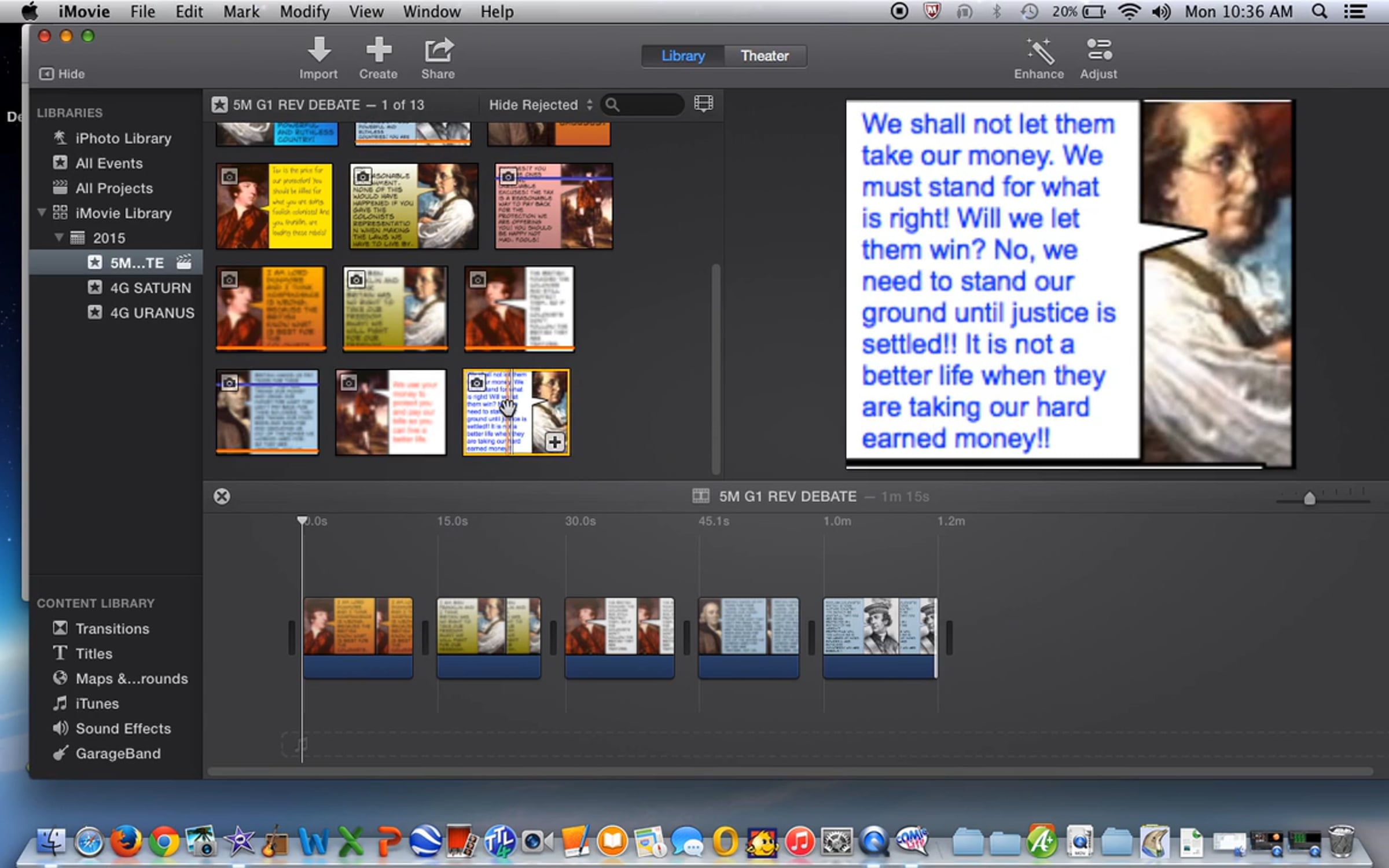Open the Adjust controls

pos(1098,50)
